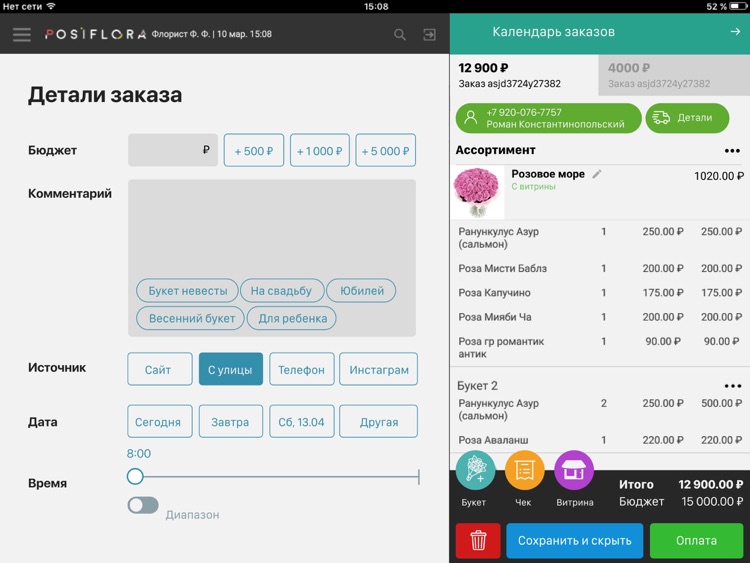Select the Роза Мияби Ча row
Viewport: 750px width, 563px height.
(x=600, y=317)
